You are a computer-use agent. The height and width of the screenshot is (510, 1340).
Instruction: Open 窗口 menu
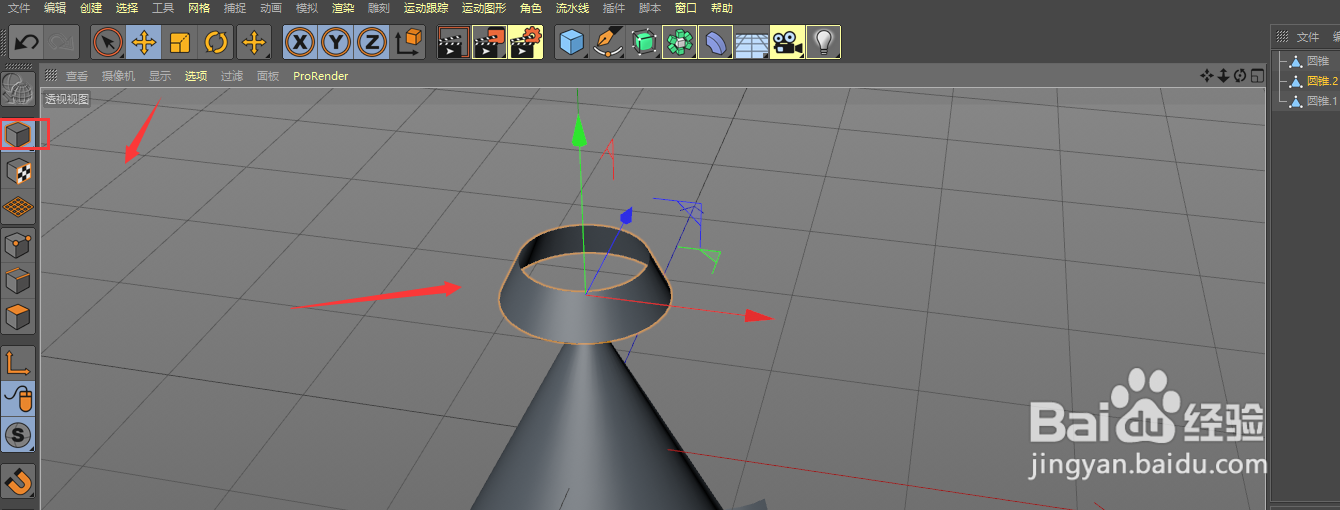click(x=686, y=8)
